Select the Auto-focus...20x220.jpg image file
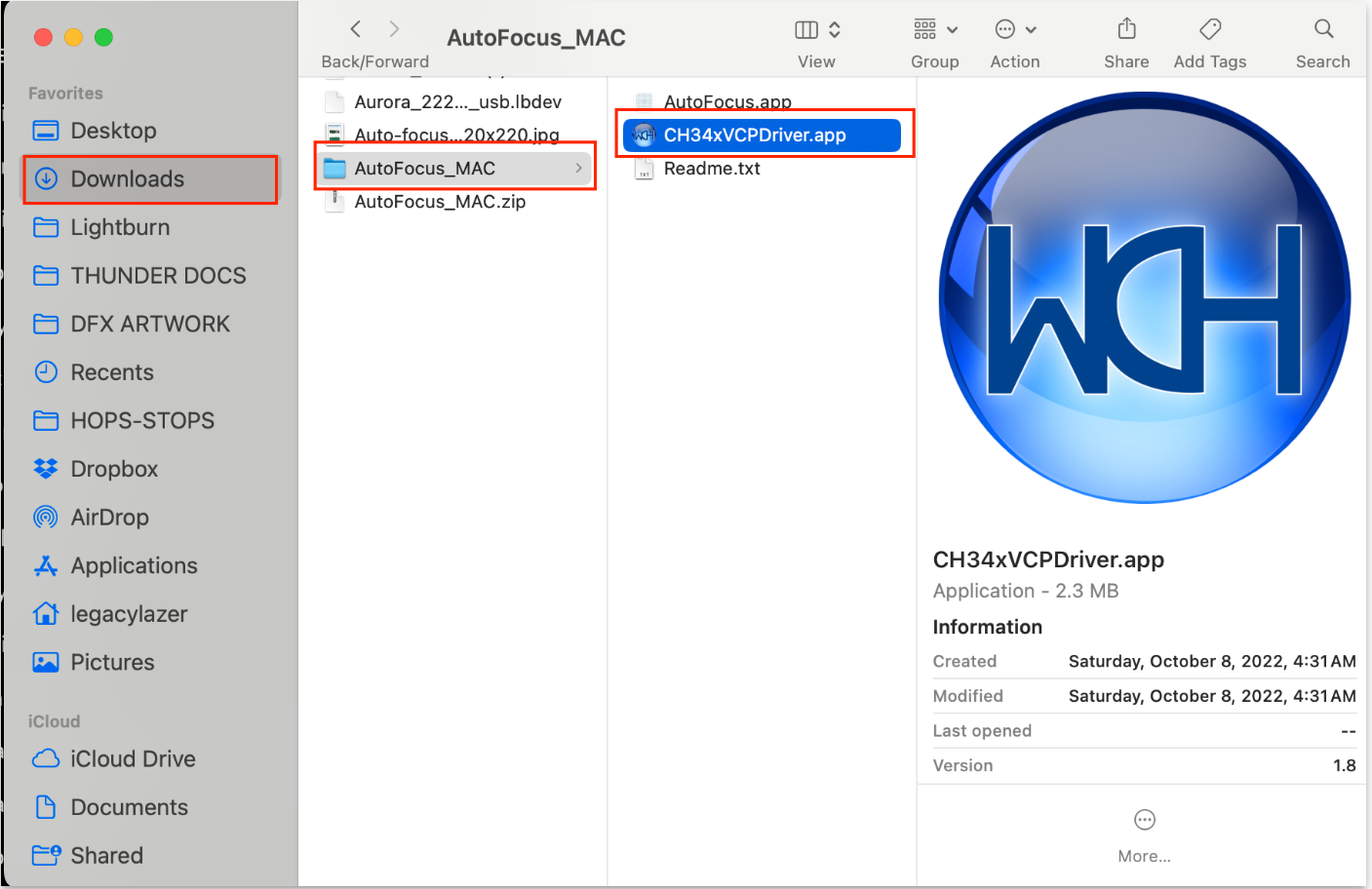The height and width of the screenshot is (889, 1372). click(456, 135)
